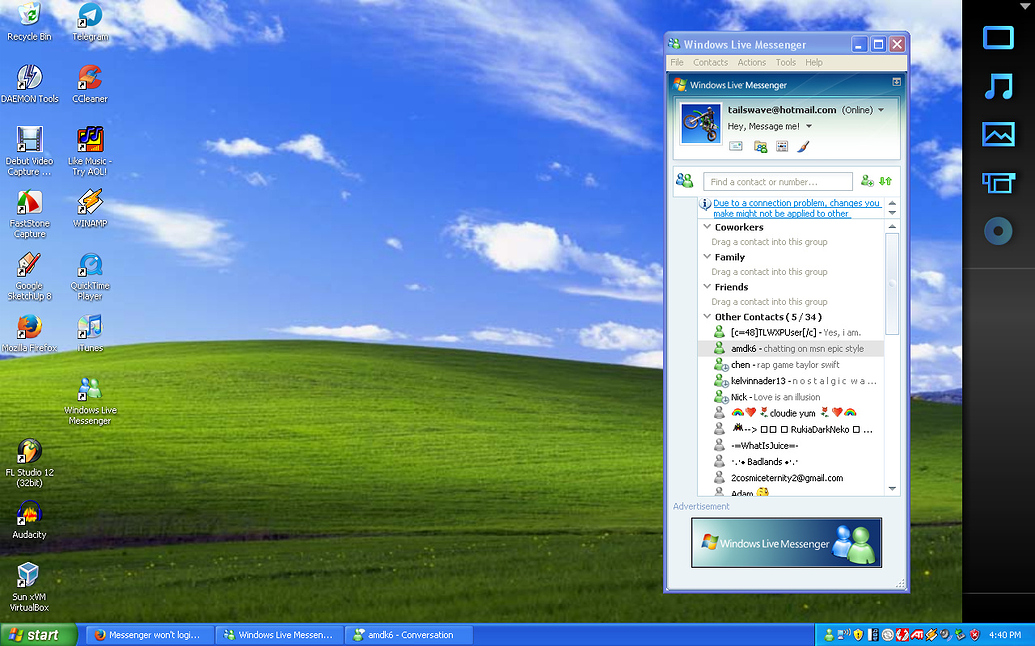This screenshot has height=646, width=1035.
Task: Open the sharing folders icon in Messenger
Action: (760, 146)
